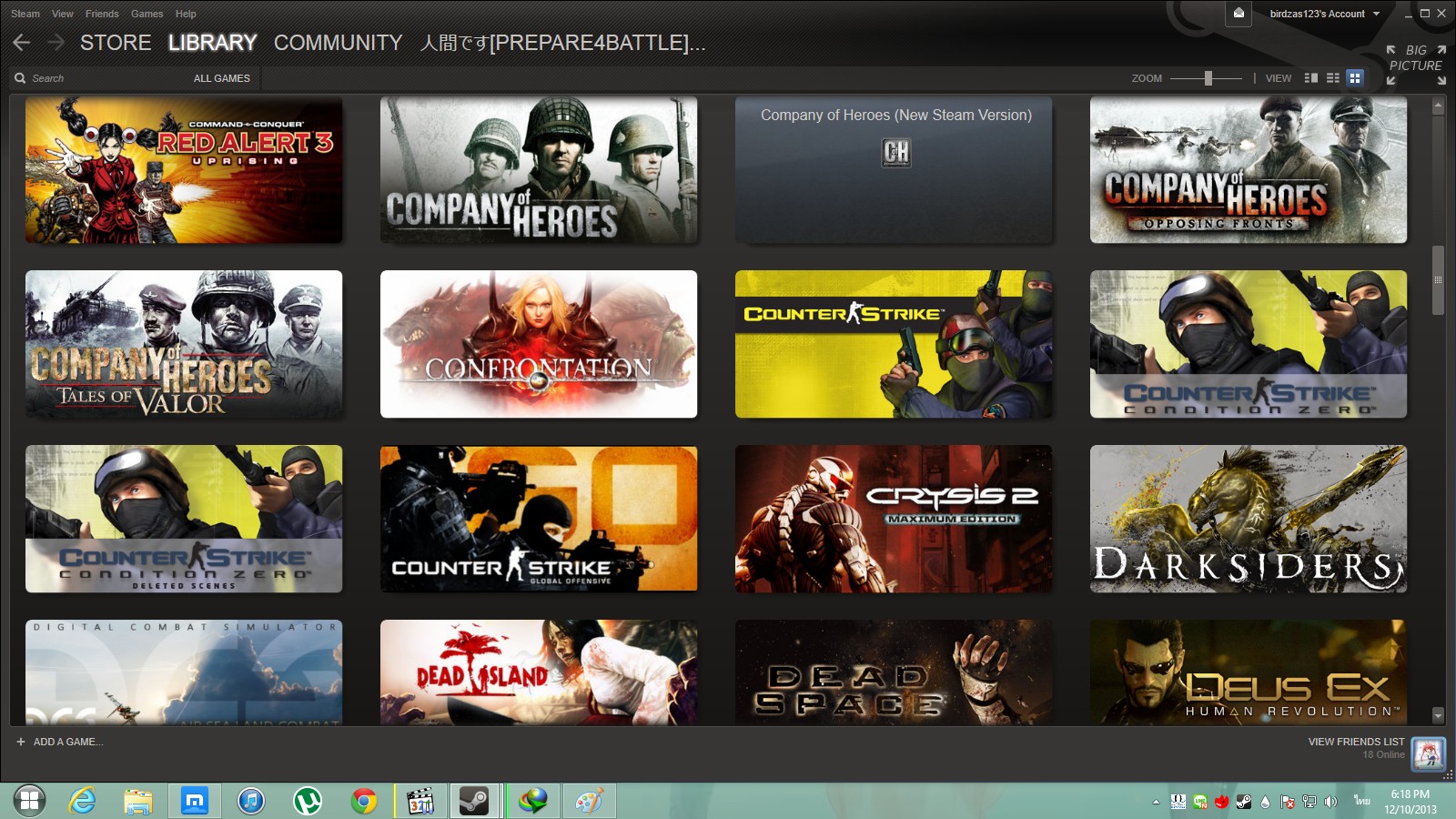The width and height of the screenshot is (1456, 819).
Task: Click the library Search field
Action: point(100,78)
